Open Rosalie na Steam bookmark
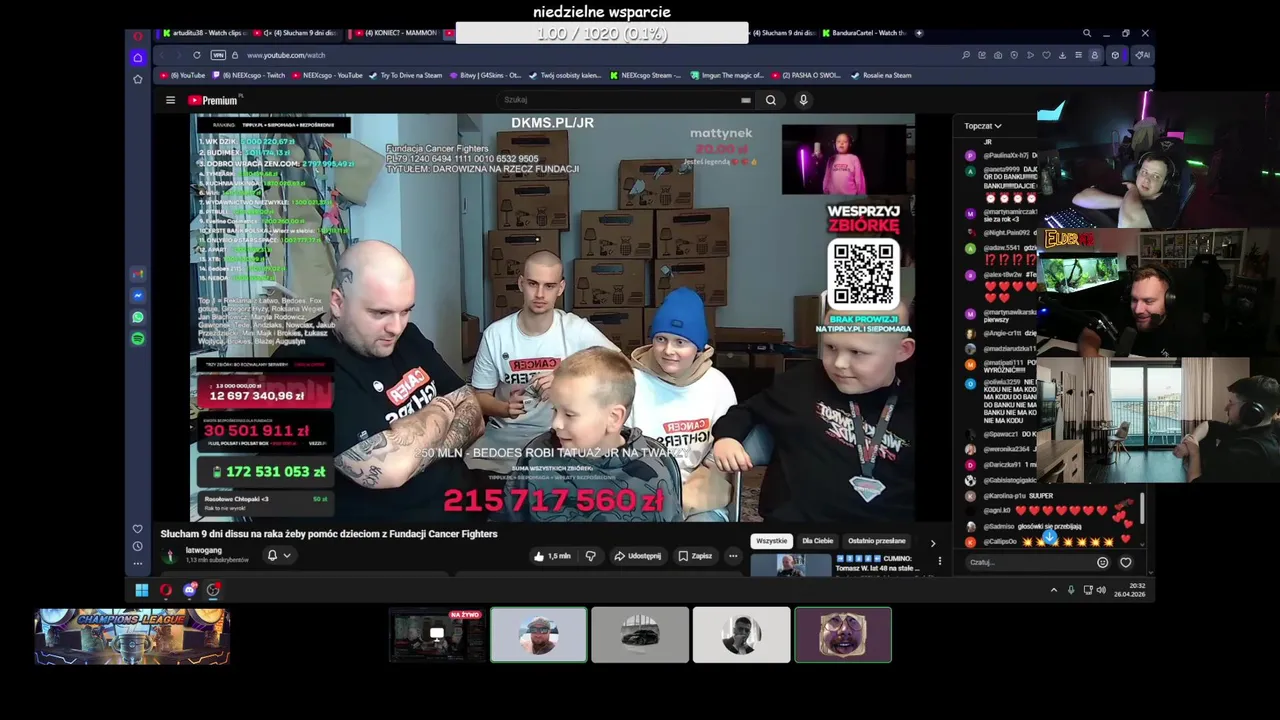Screen dimensions: 1280x720 pyautogui.click(x=881, y=75)
